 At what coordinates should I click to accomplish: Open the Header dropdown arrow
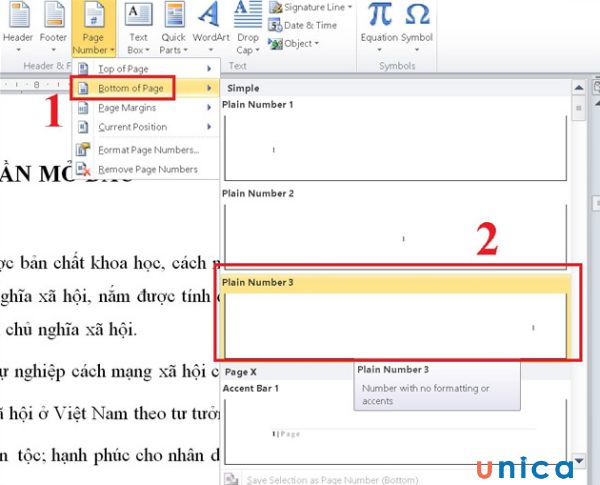pyautogui.click(x=18, y=50)
